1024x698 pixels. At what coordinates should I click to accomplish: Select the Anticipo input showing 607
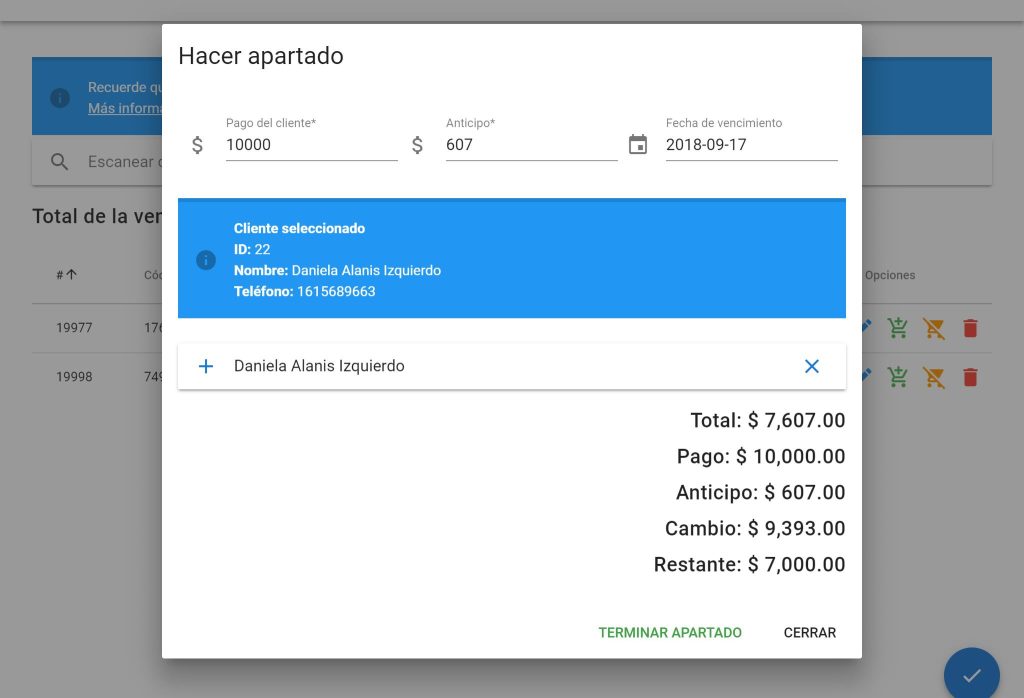(531, 144)
